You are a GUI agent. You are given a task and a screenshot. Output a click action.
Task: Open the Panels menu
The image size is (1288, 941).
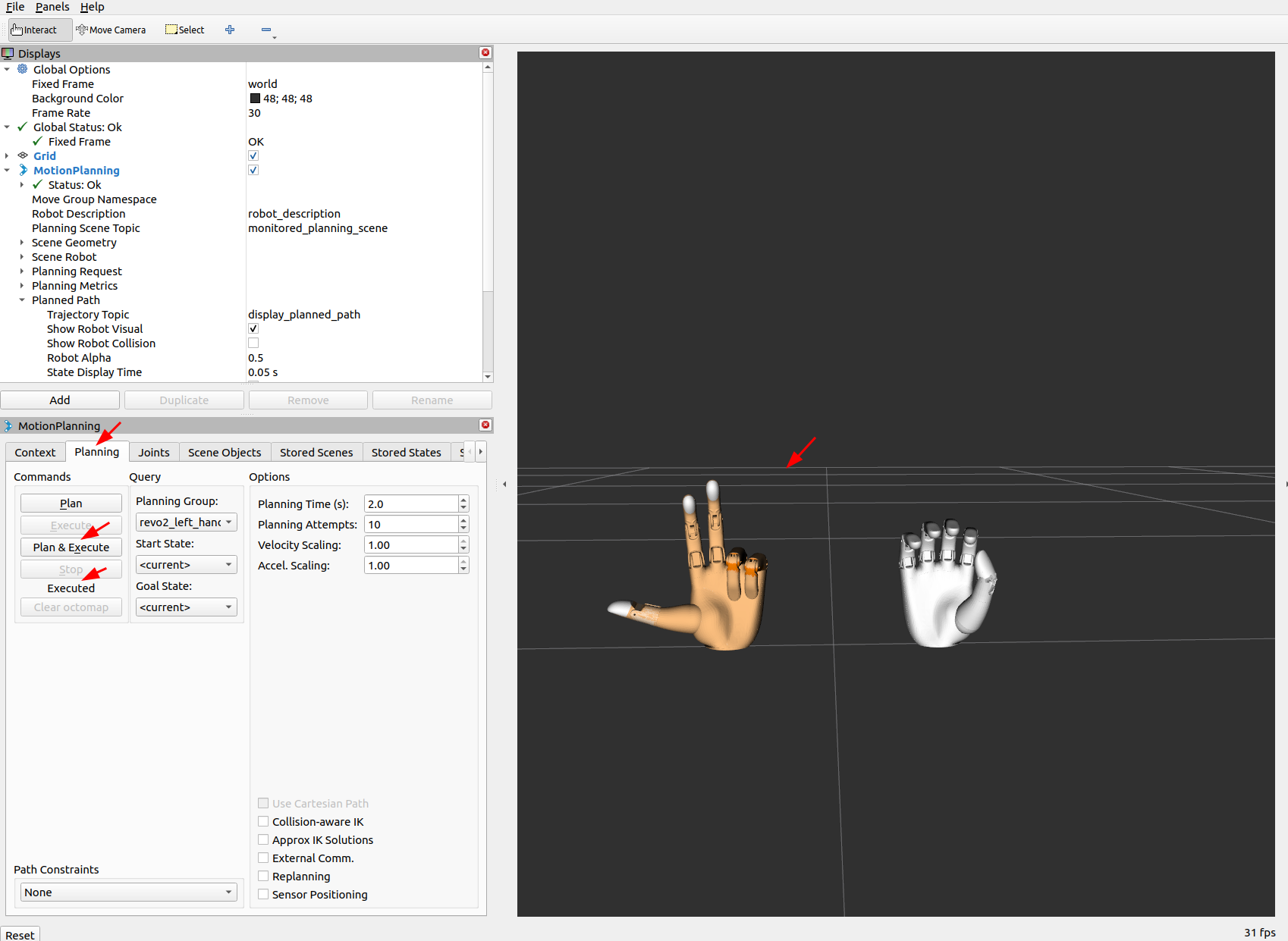pyautogui.click(x=52, y=7)
